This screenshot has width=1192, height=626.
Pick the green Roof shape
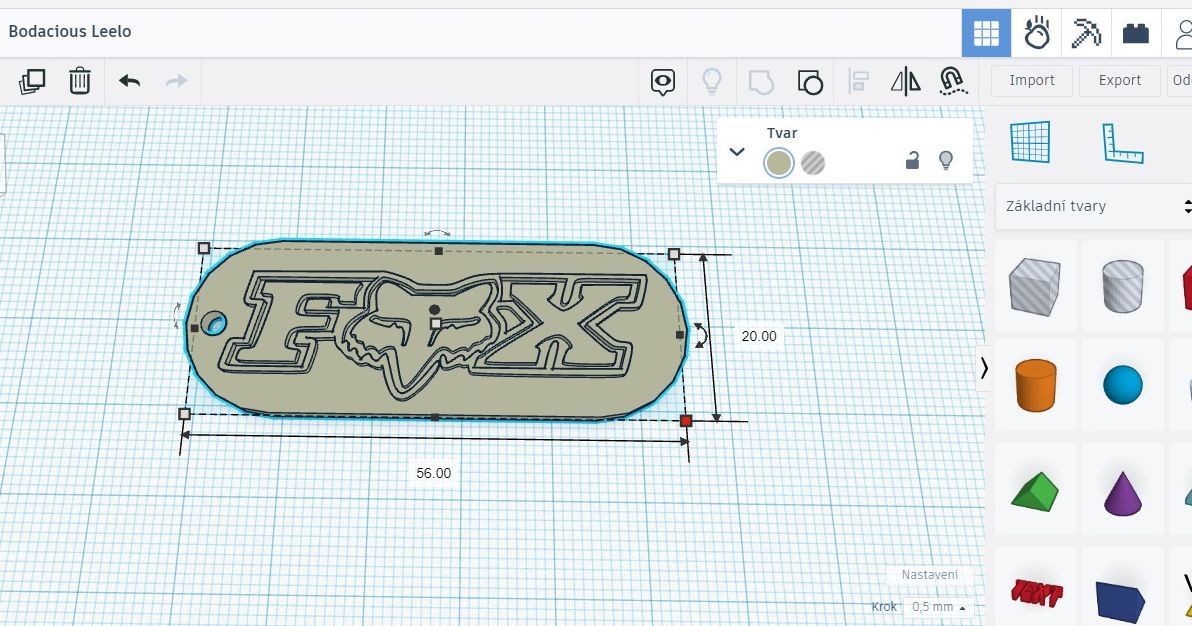(x=1035, y=491)
